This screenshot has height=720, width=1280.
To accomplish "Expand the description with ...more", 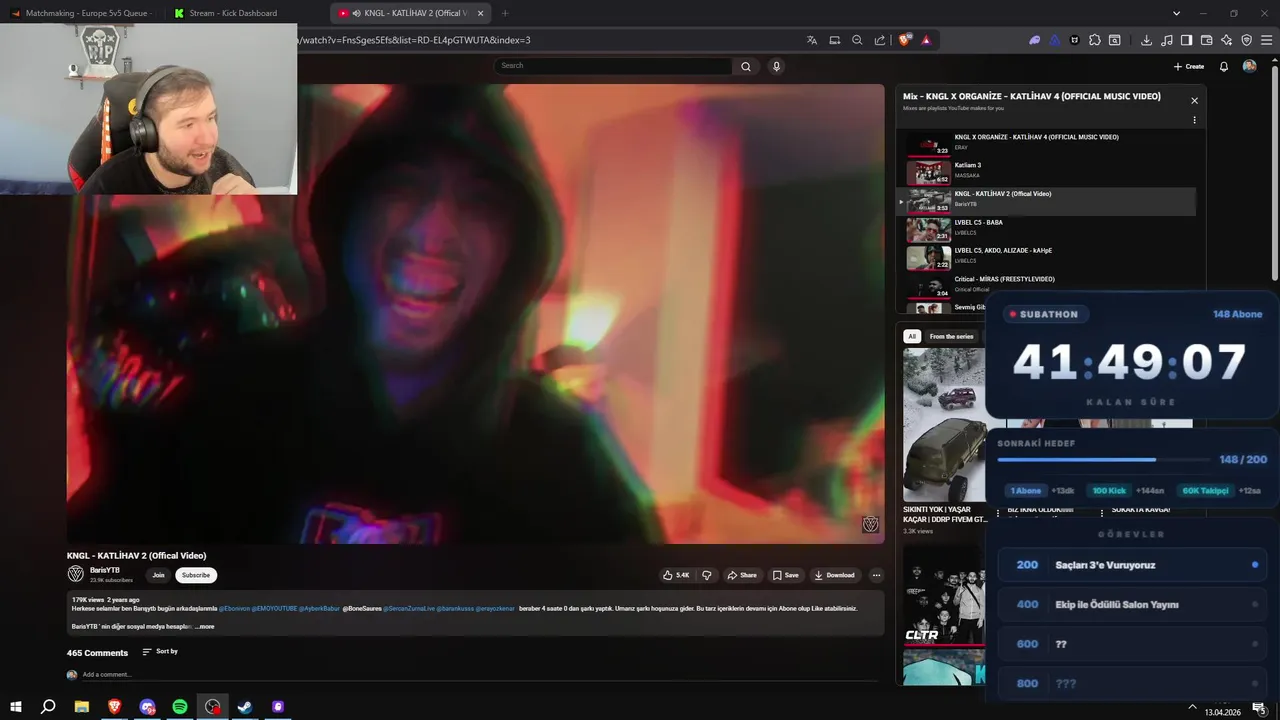I will coord(204,626).
